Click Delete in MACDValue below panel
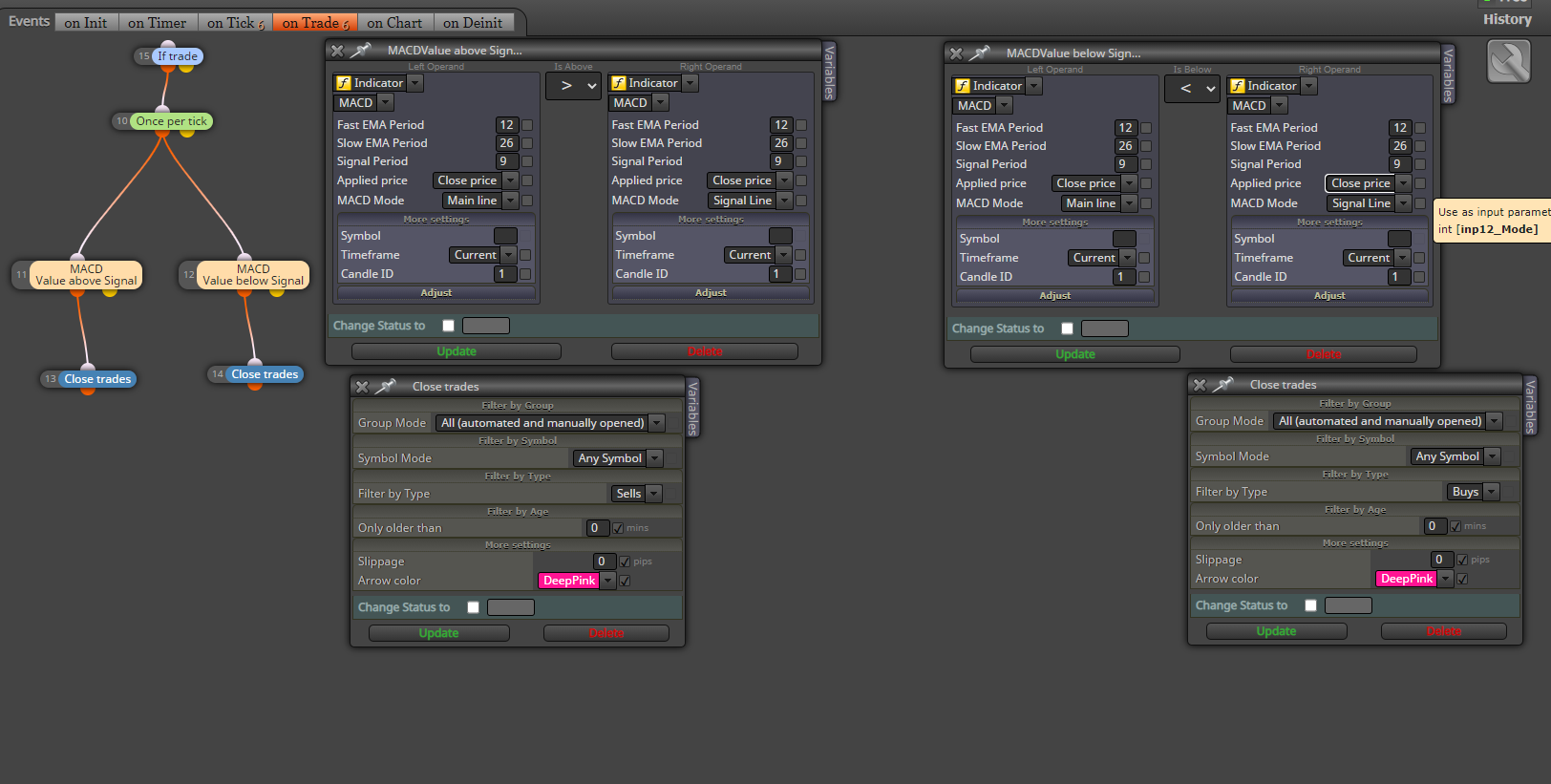1551x784 pixels. click(1324, 354)
